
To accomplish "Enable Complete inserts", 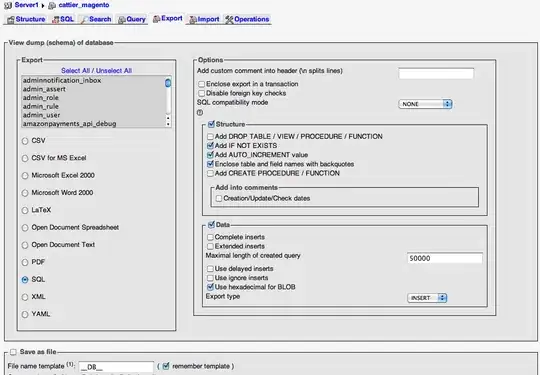I will (210, 237).
